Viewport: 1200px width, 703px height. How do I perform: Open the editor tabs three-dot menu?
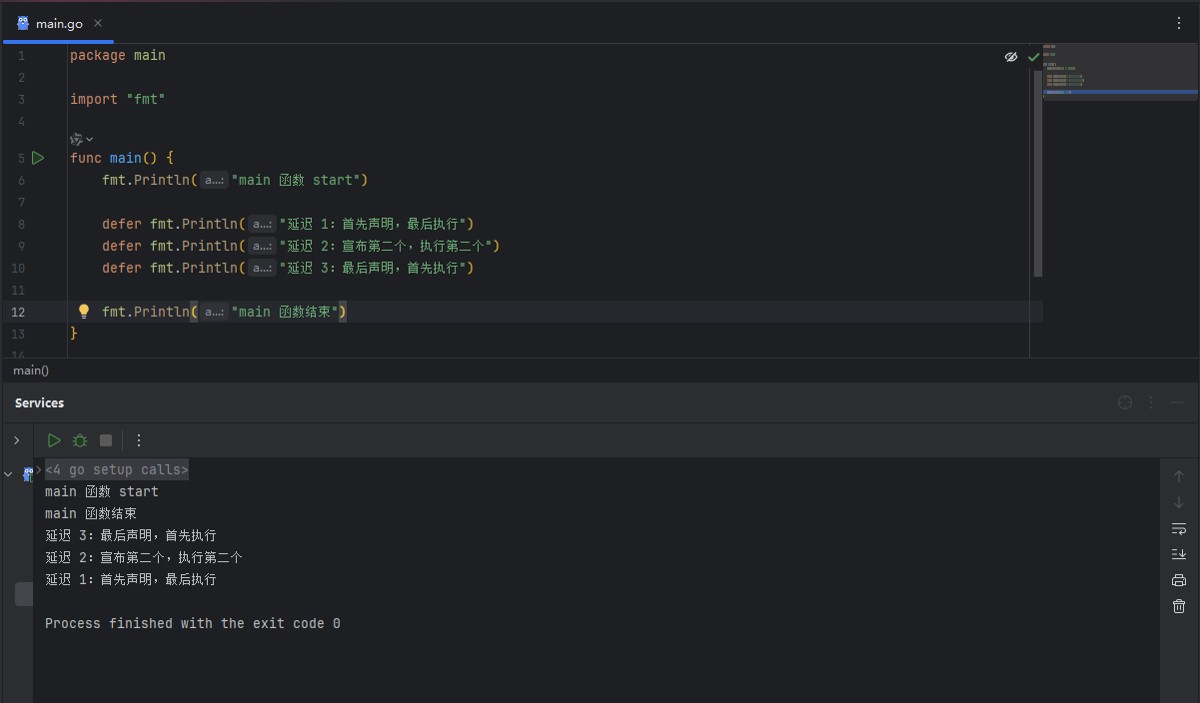pyautogui.click(x=1179, y=23)
